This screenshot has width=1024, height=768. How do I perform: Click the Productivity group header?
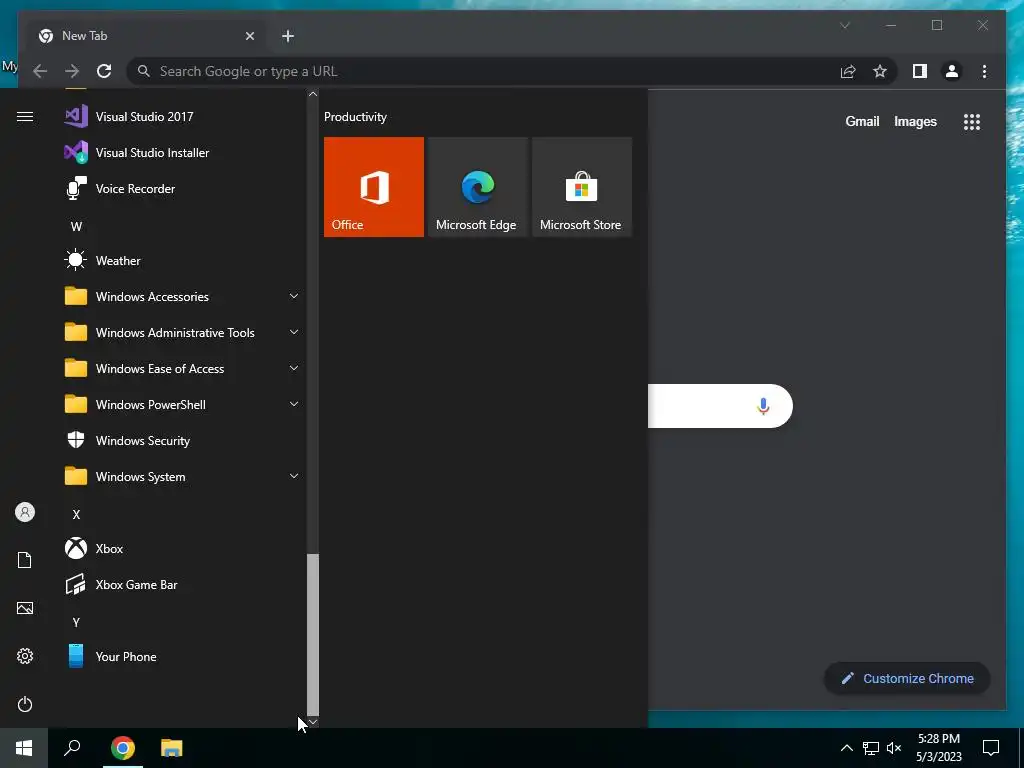[x=355, y=117]
